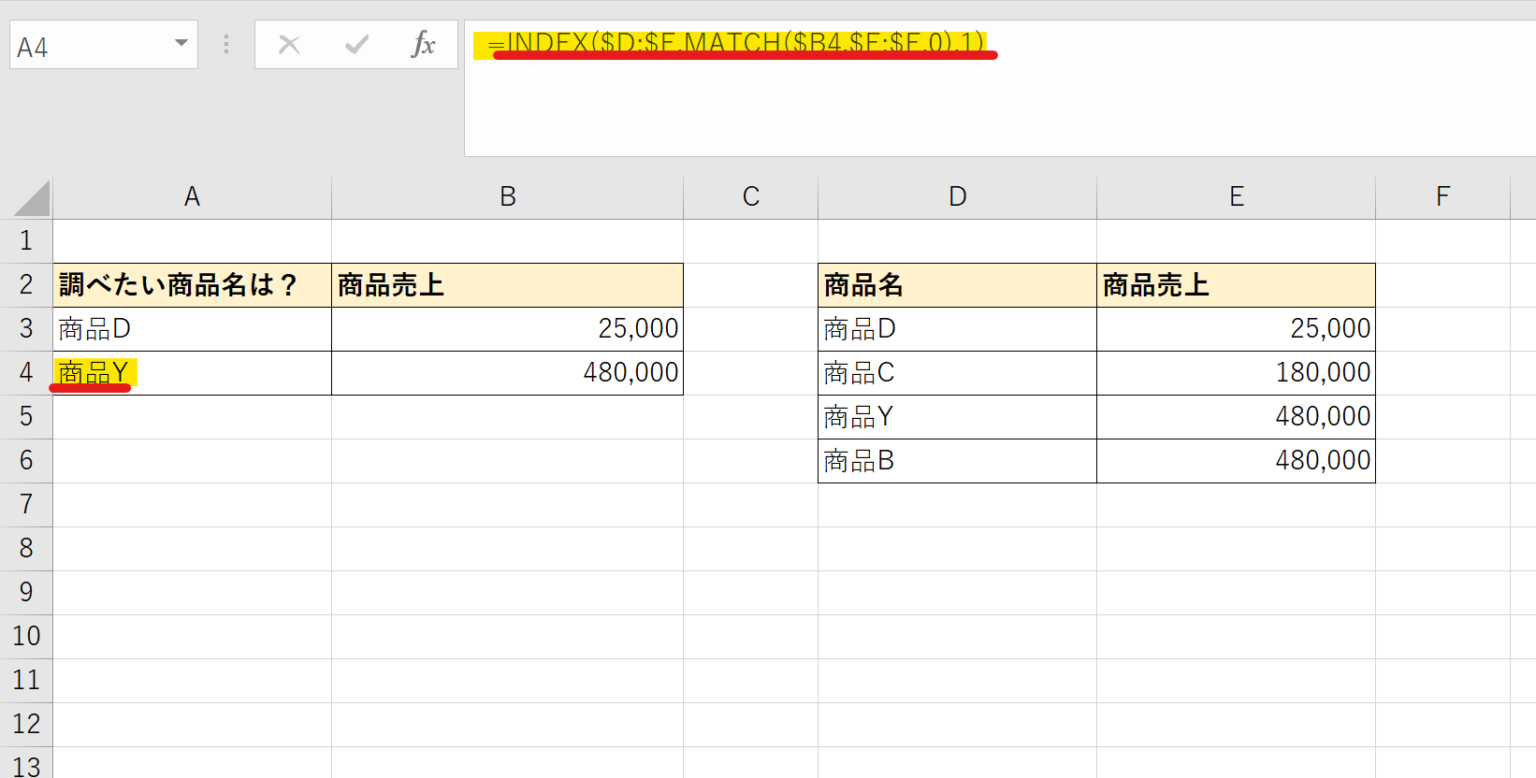The height and width of the screenshot is (778, 1536).
Task: Click cell B4 value 480,000
Action: click(x=508, y=373)
